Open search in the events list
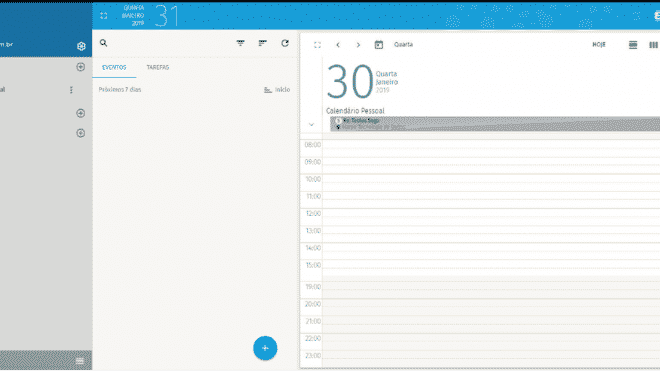 point(104,43)
